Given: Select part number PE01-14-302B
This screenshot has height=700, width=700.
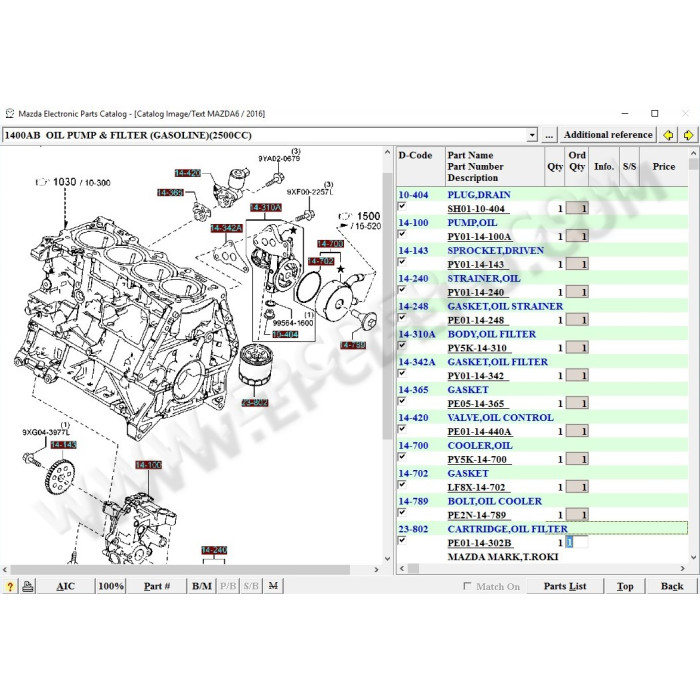Looking at the screenshot, I should tap(479, 543).
